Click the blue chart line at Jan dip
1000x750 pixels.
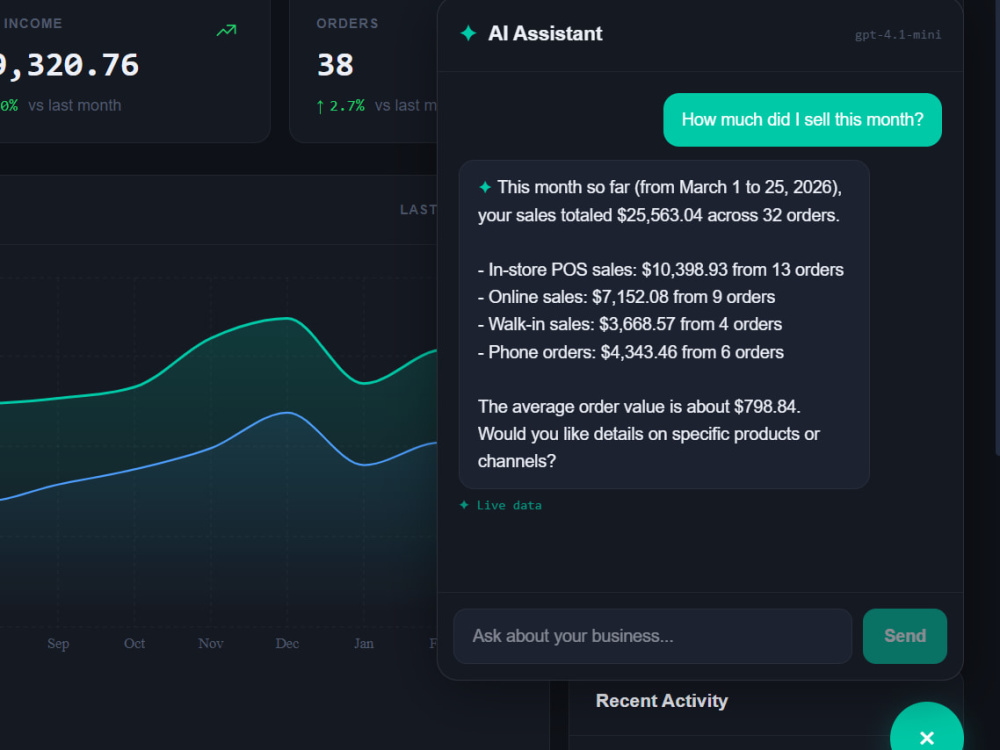pos(364,464)
